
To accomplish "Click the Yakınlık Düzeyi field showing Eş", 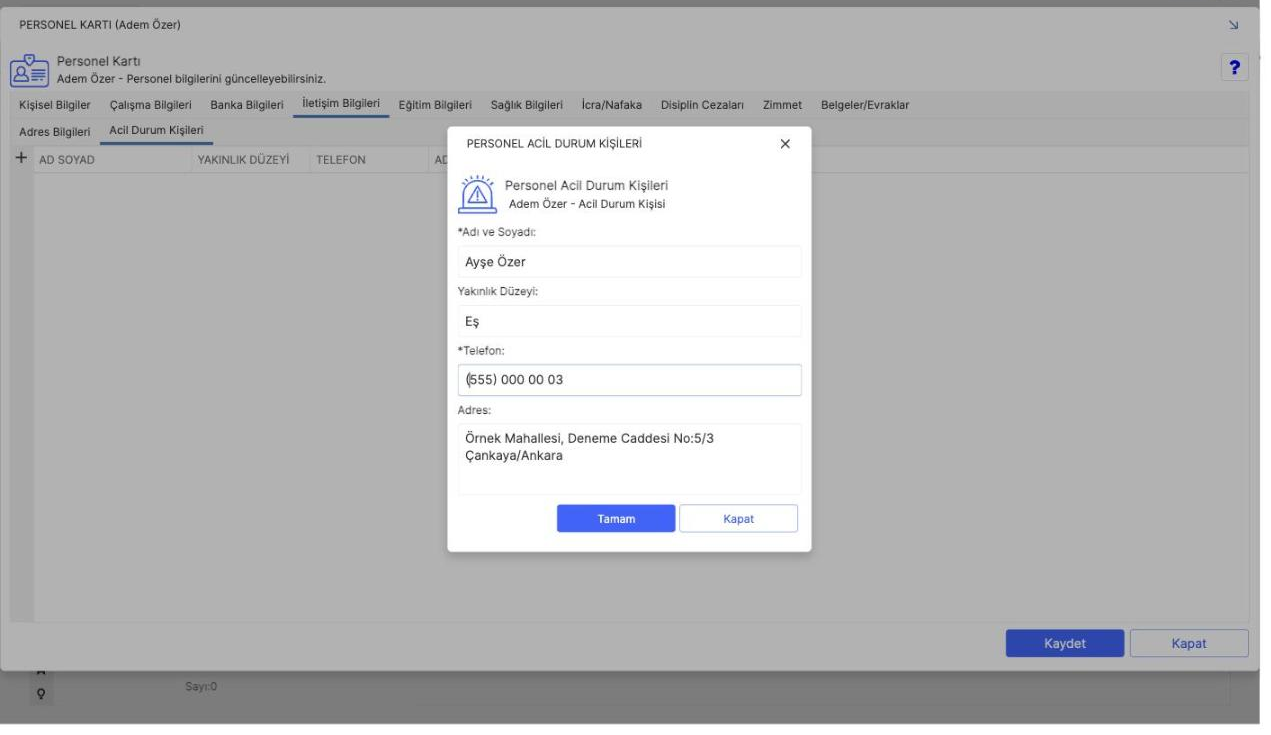I will pyautogui.click(x=629, y=321).
